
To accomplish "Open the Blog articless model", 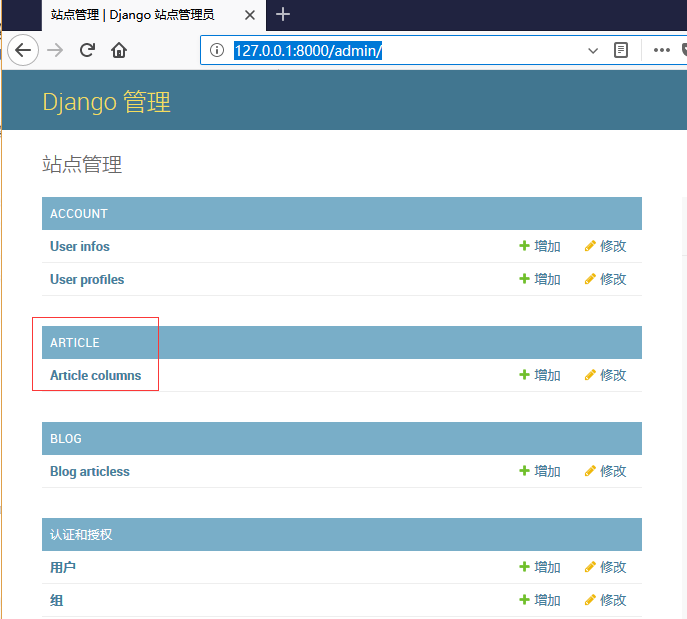I will [90, 471].
